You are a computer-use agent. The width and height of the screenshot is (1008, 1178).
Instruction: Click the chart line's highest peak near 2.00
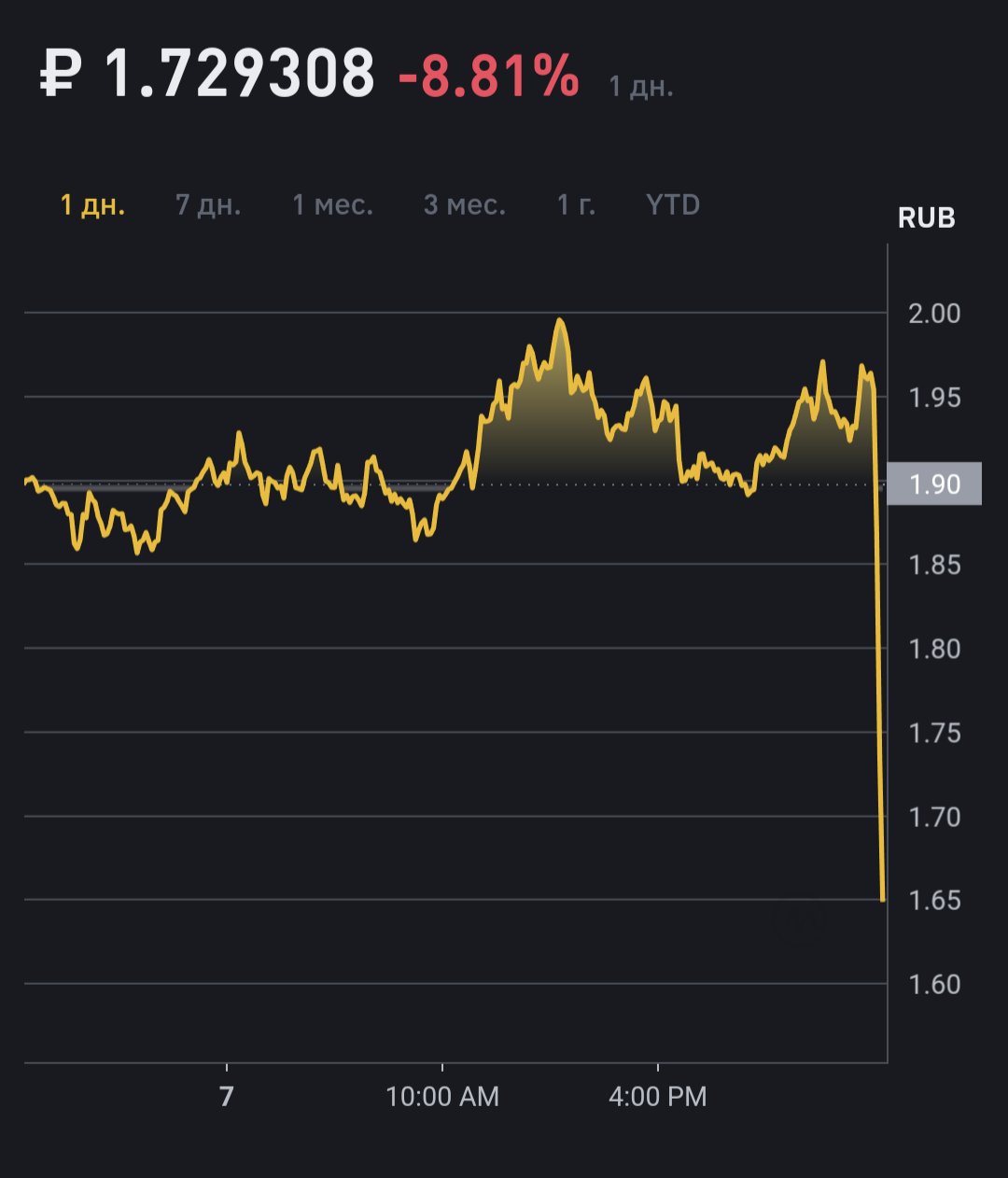coord(559,321)
